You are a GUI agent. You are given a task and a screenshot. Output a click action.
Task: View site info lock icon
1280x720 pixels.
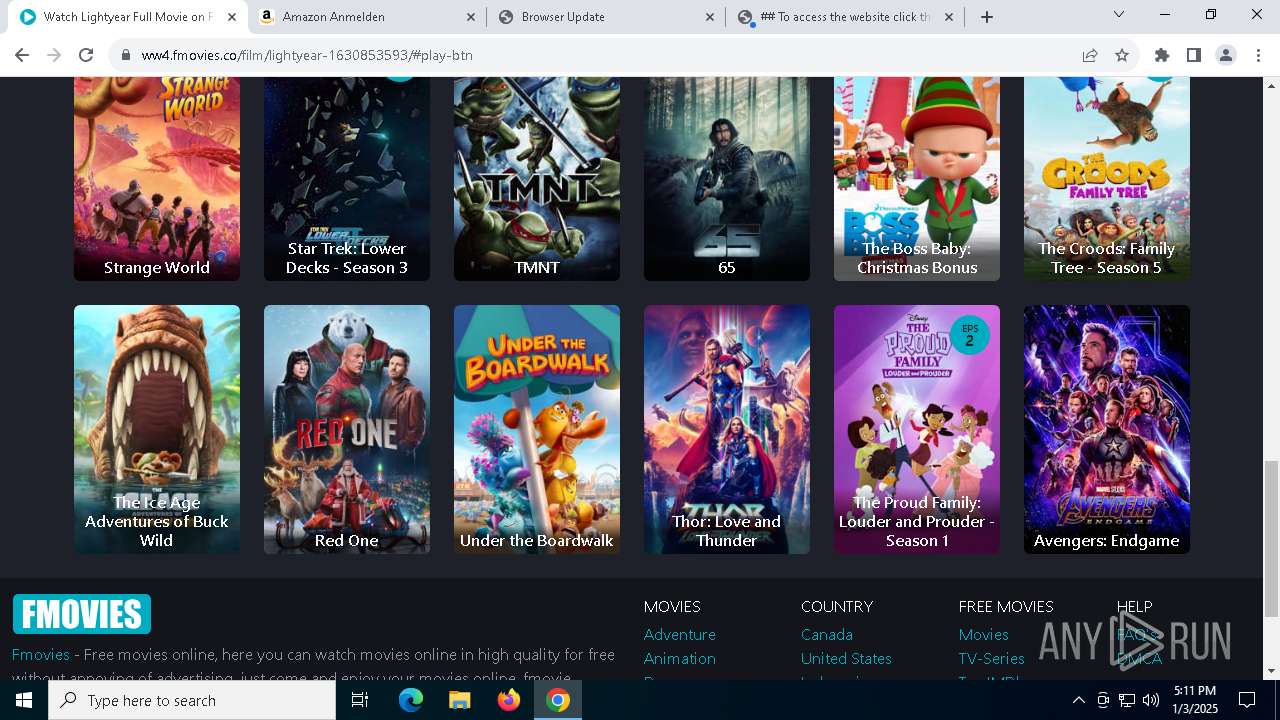tap(126, 55)
